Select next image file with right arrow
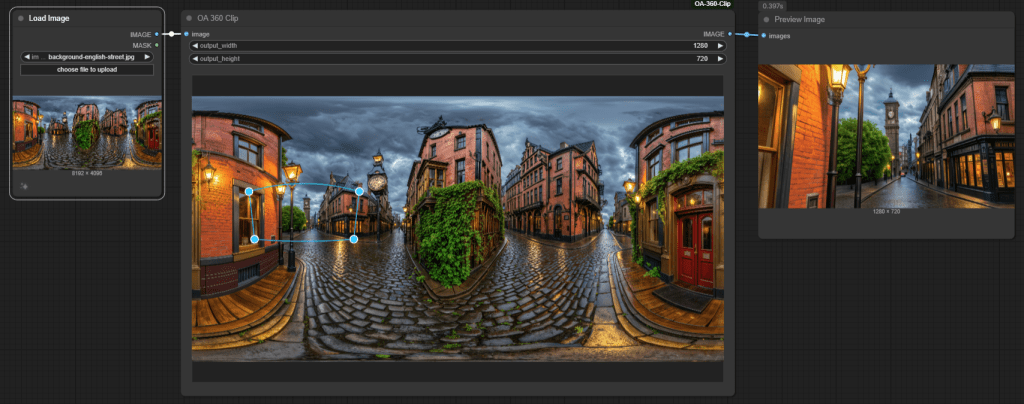Viewport: 1024px width, 404px height. point(147,57)
